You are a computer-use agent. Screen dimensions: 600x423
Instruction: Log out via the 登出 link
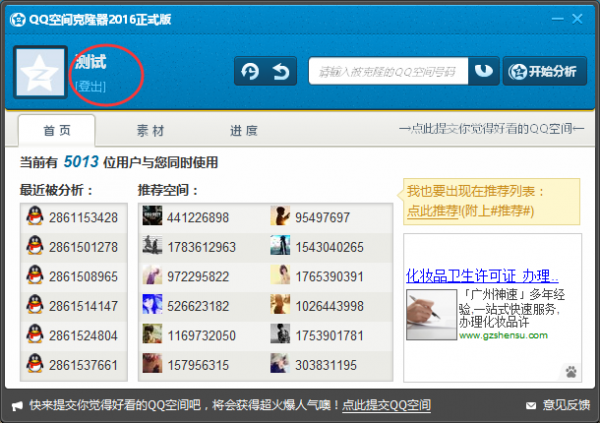[x=90, y=87]
